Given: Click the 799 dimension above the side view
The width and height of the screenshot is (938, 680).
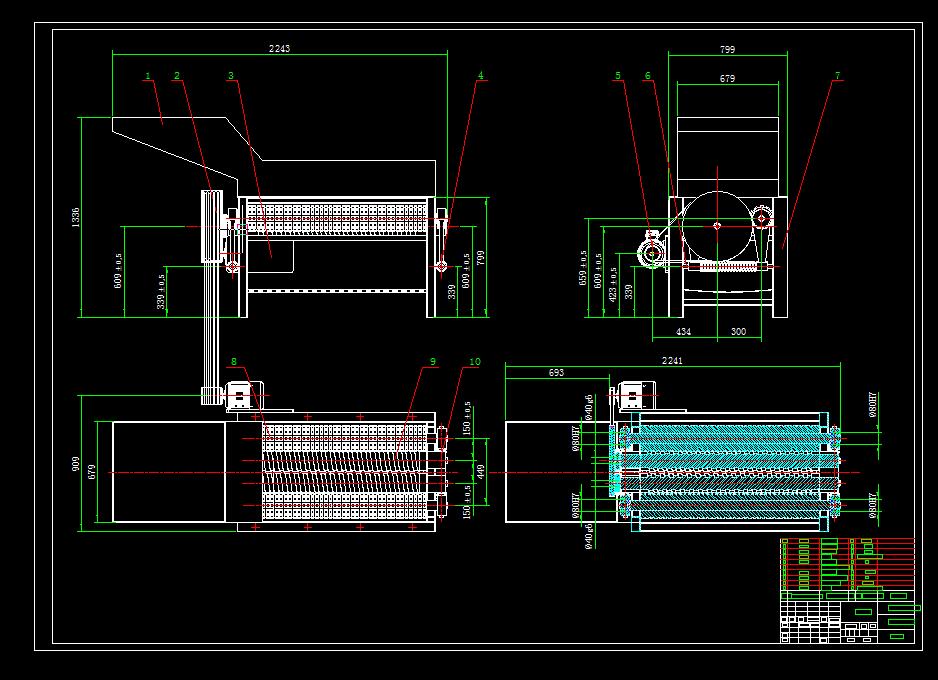Looking at the screenshot, I should pos(730,46).
